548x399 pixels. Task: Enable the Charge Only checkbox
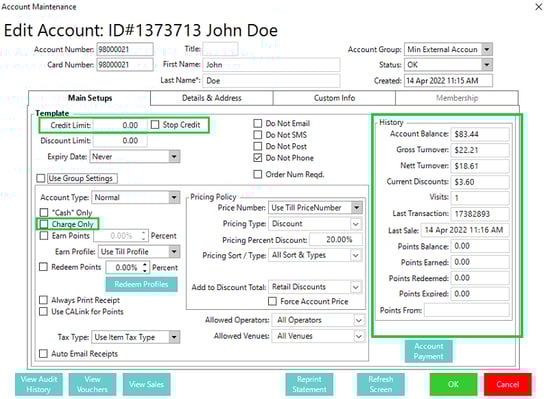coord(44,224)
